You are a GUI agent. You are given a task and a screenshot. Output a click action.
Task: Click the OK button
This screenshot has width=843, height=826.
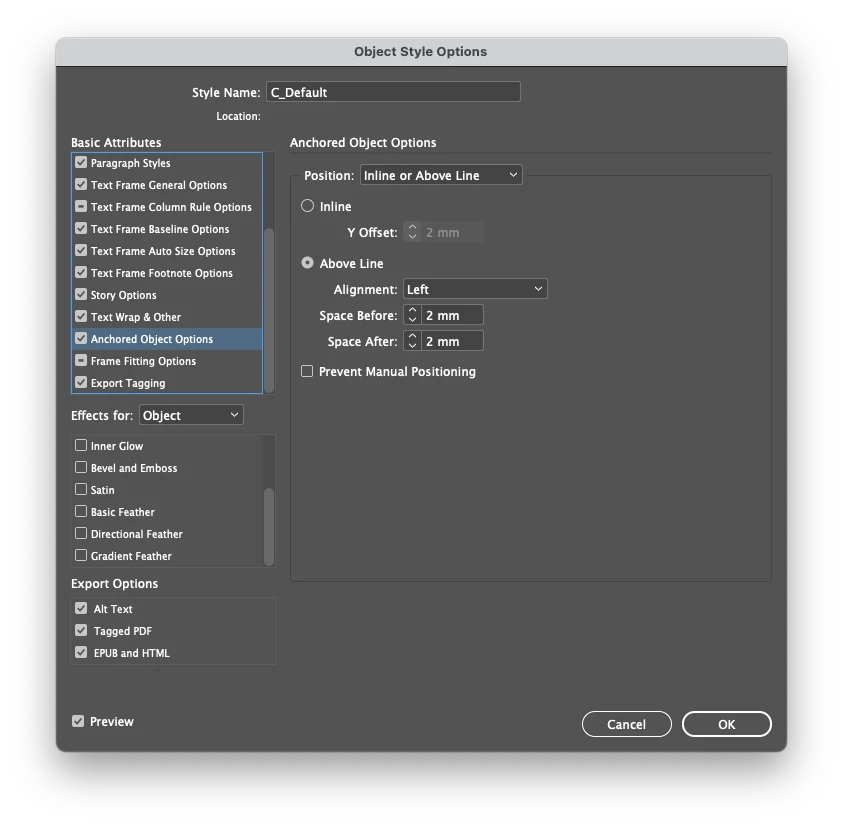[727, 724]
